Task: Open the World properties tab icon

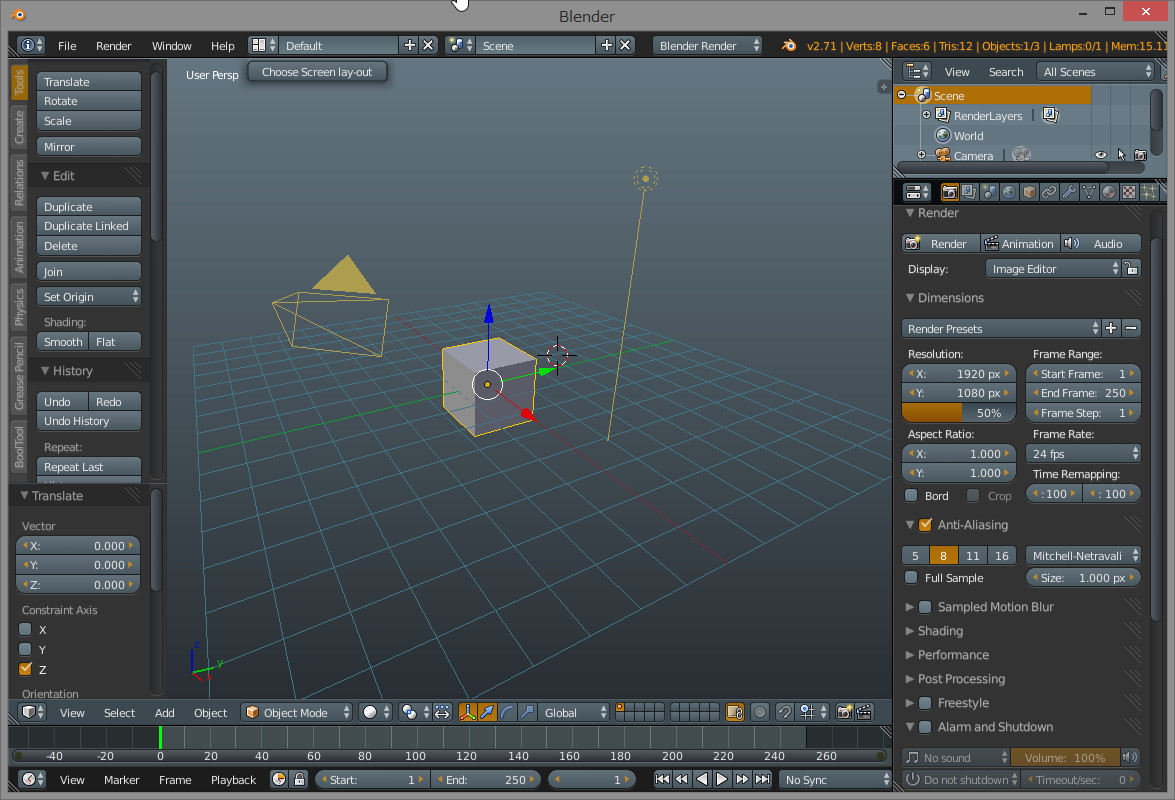Action: 1009,192
